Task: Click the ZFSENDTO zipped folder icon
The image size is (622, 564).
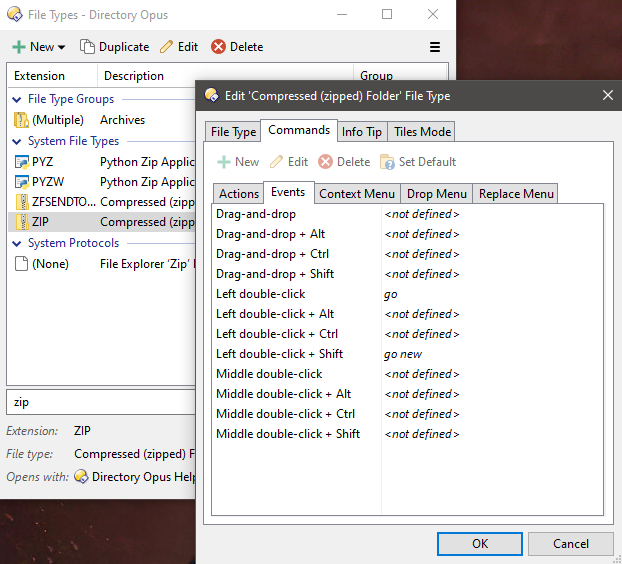Action: pos(22,202)
